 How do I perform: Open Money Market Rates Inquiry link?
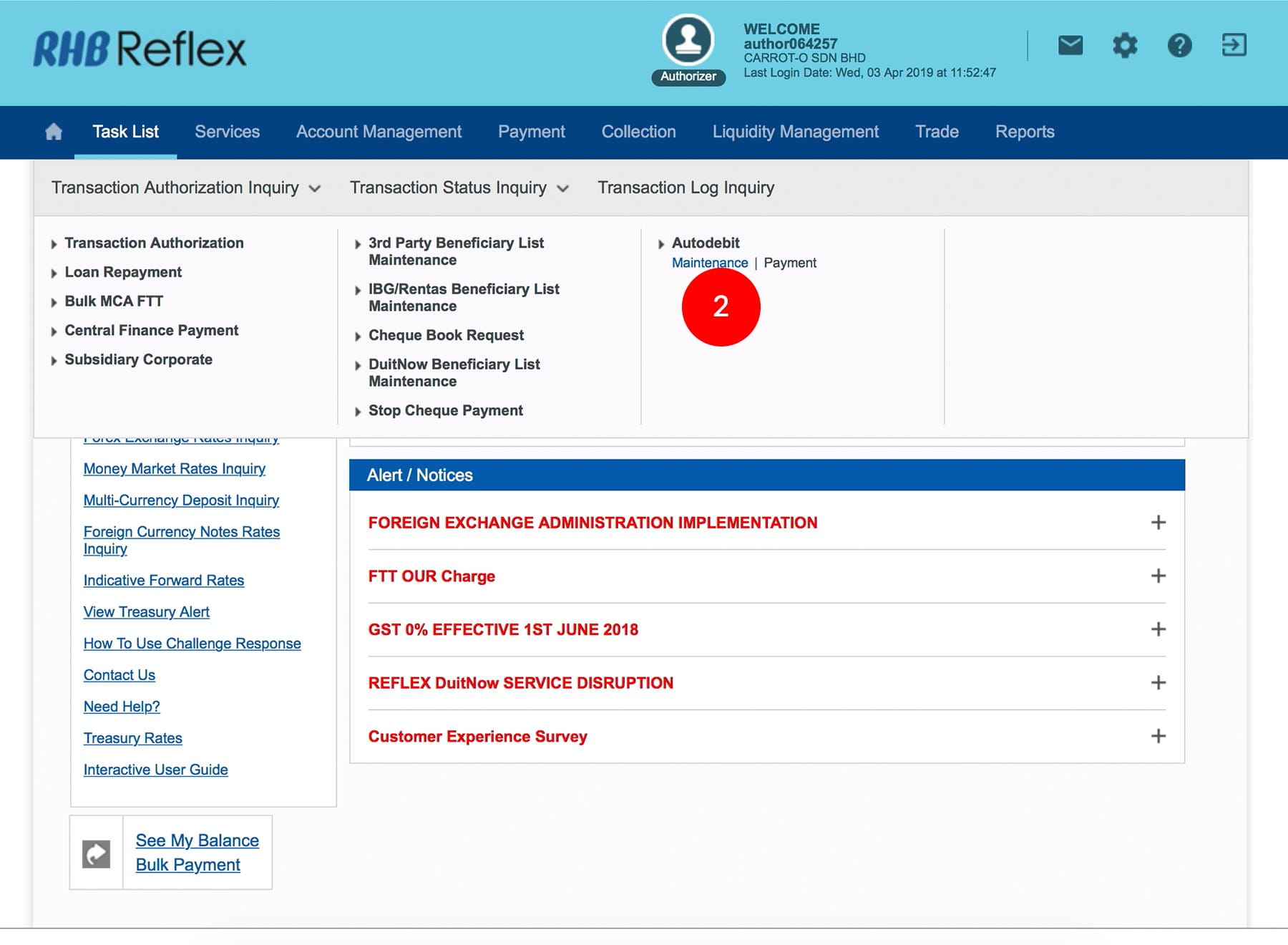[x=174, y=469]
